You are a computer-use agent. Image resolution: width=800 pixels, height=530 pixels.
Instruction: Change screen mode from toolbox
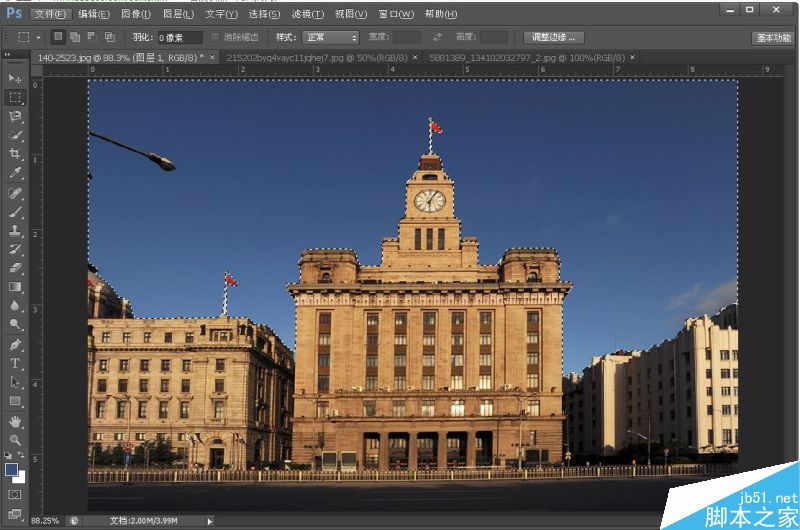15,514
